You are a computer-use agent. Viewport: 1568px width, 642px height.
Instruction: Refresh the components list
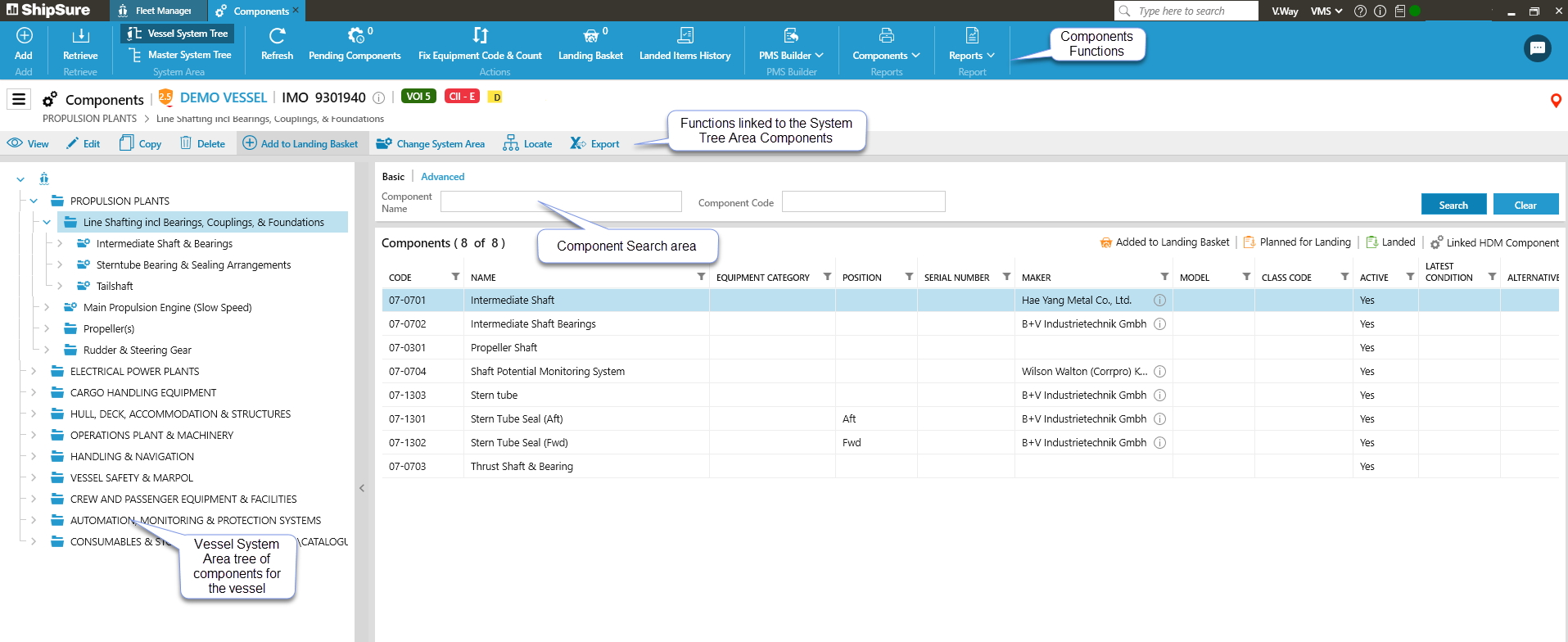click(277, 43)
